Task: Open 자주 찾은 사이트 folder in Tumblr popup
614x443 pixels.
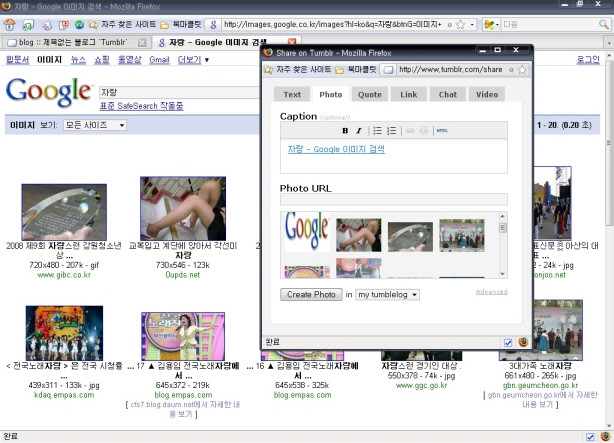Action: [x=298, y=70]
